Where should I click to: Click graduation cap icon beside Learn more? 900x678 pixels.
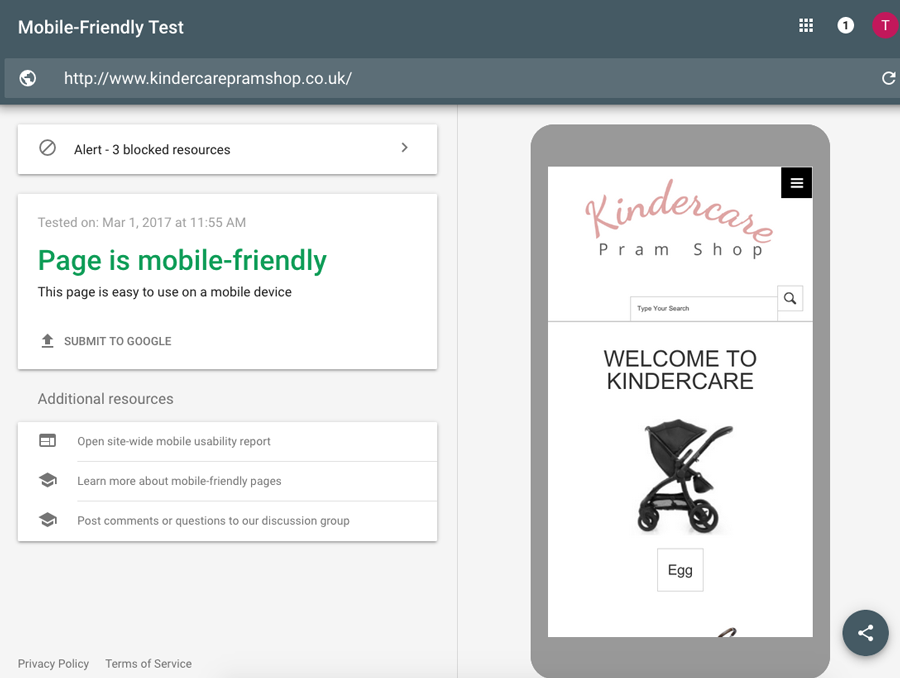coord(48,480)
